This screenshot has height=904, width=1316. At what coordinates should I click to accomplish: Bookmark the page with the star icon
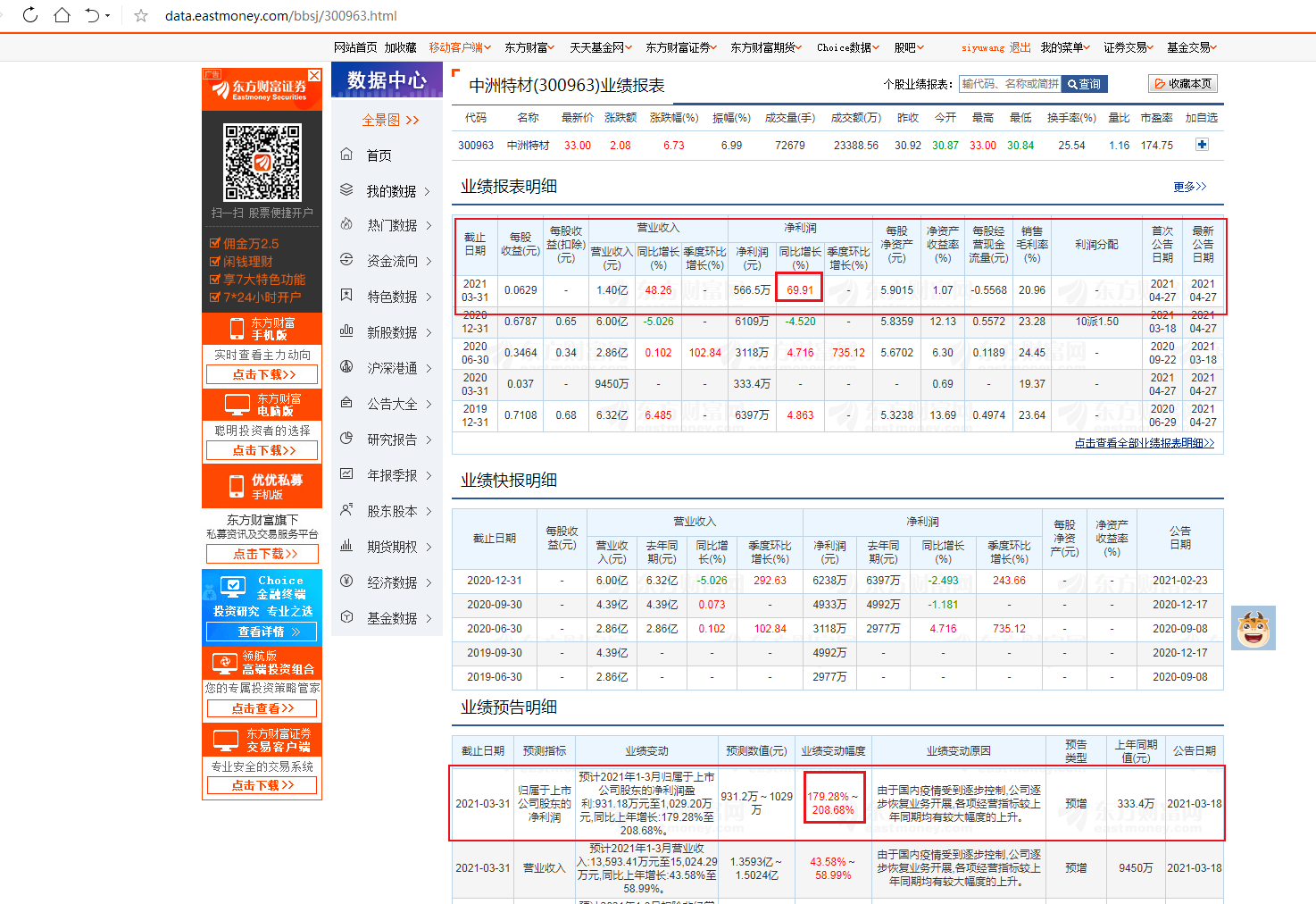pos(140,15)
